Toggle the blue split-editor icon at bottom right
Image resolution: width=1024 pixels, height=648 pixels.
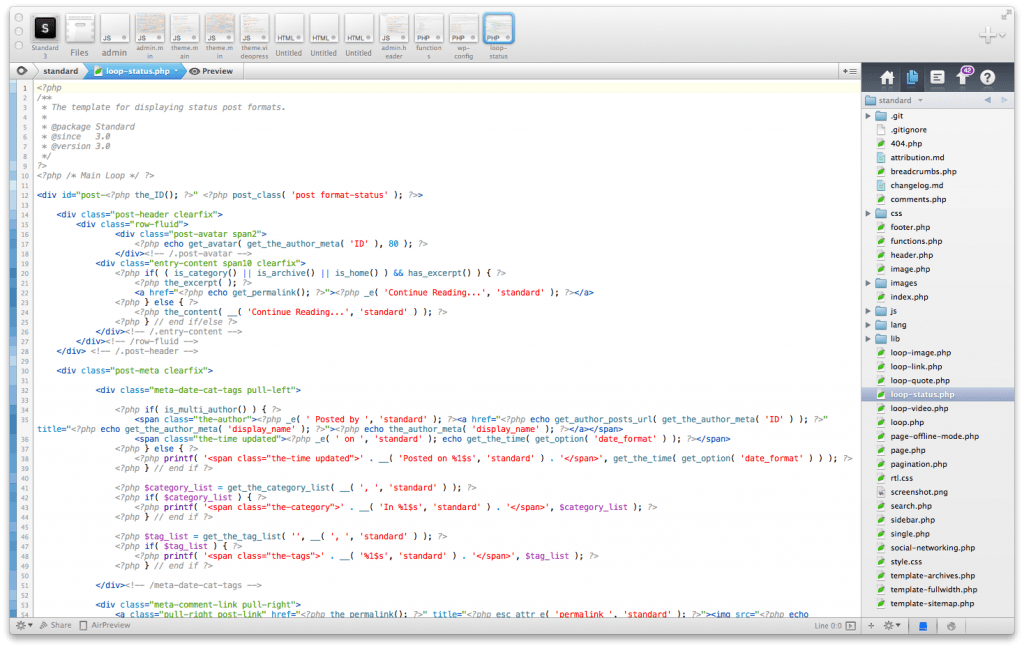tap(923, 626)
